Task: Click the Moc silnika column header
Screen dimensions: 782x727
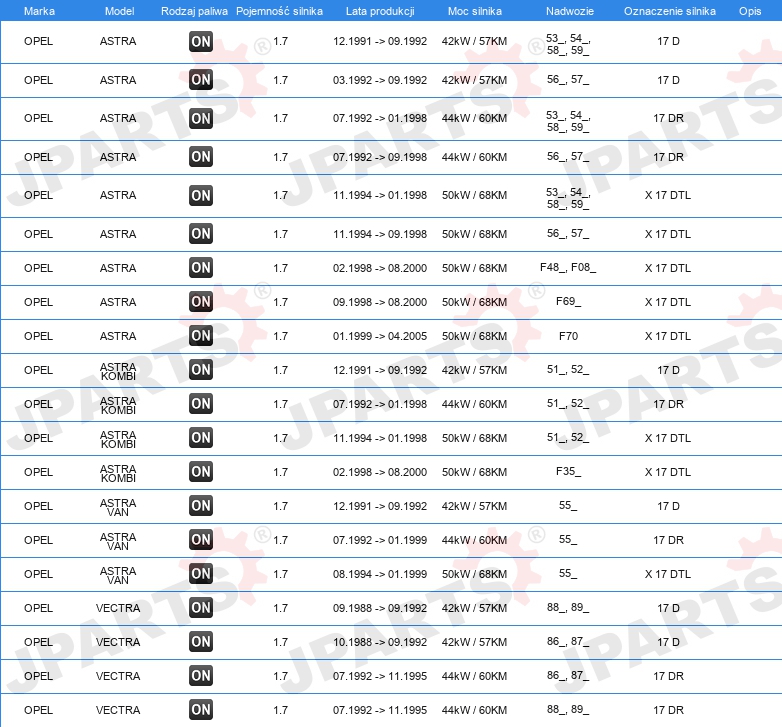Action: (475, 11)
